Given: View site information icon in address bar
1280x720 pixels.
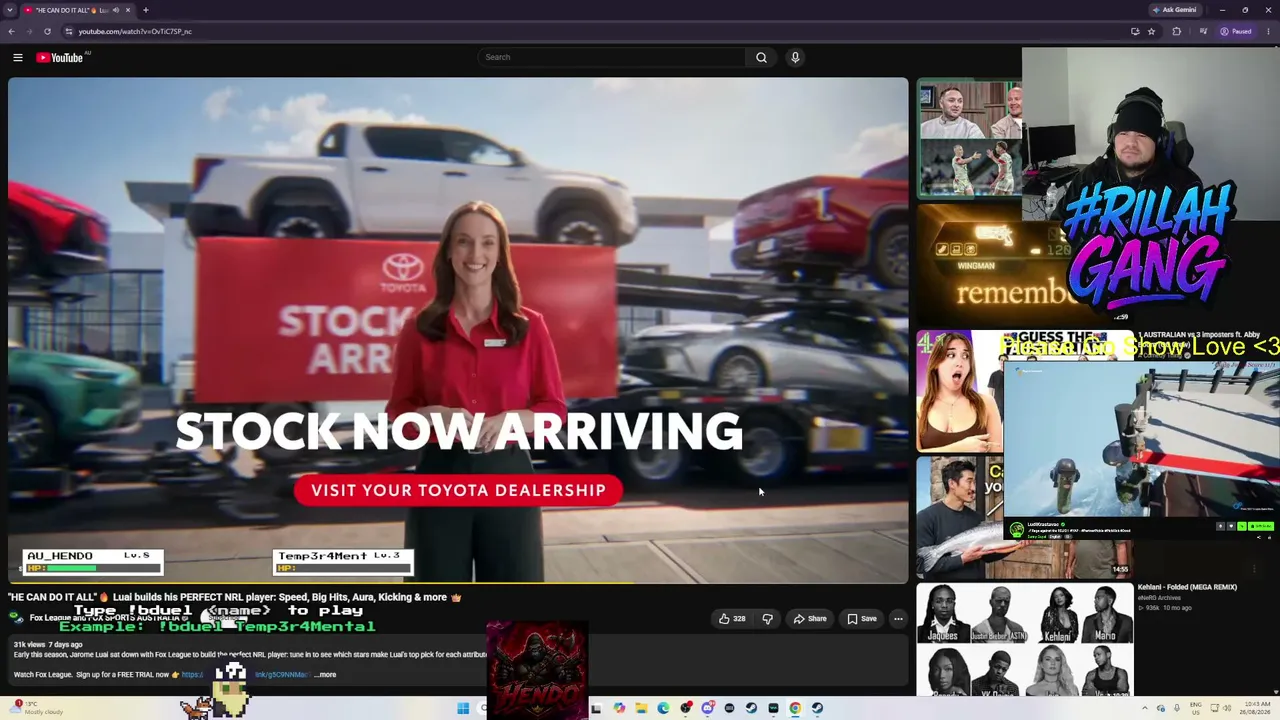Looking at the screenshot, I should (x=68, y=31).
